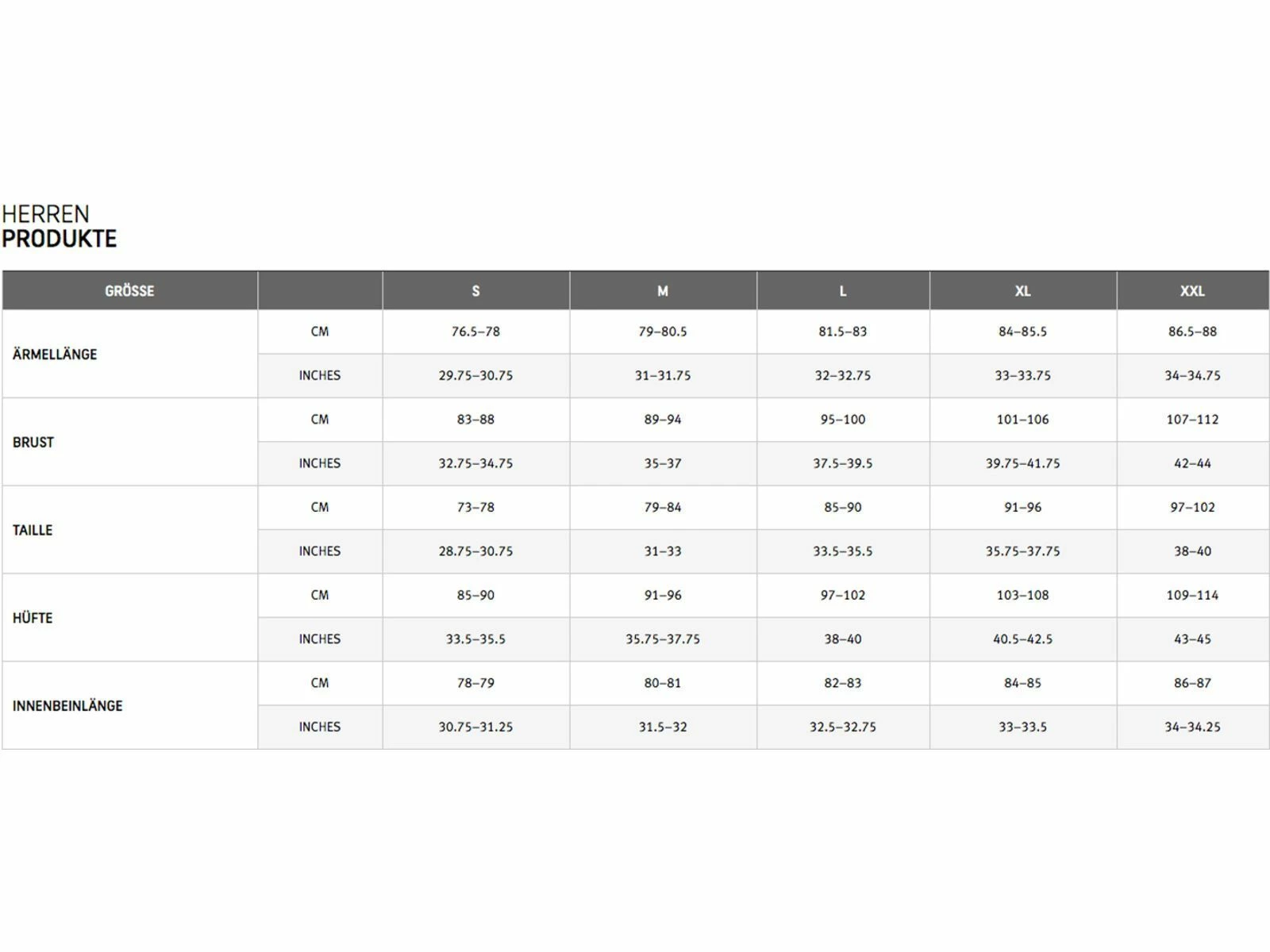Select the S size column header
The height and width of the screenshot is (952, 1270).
point(475,291)
